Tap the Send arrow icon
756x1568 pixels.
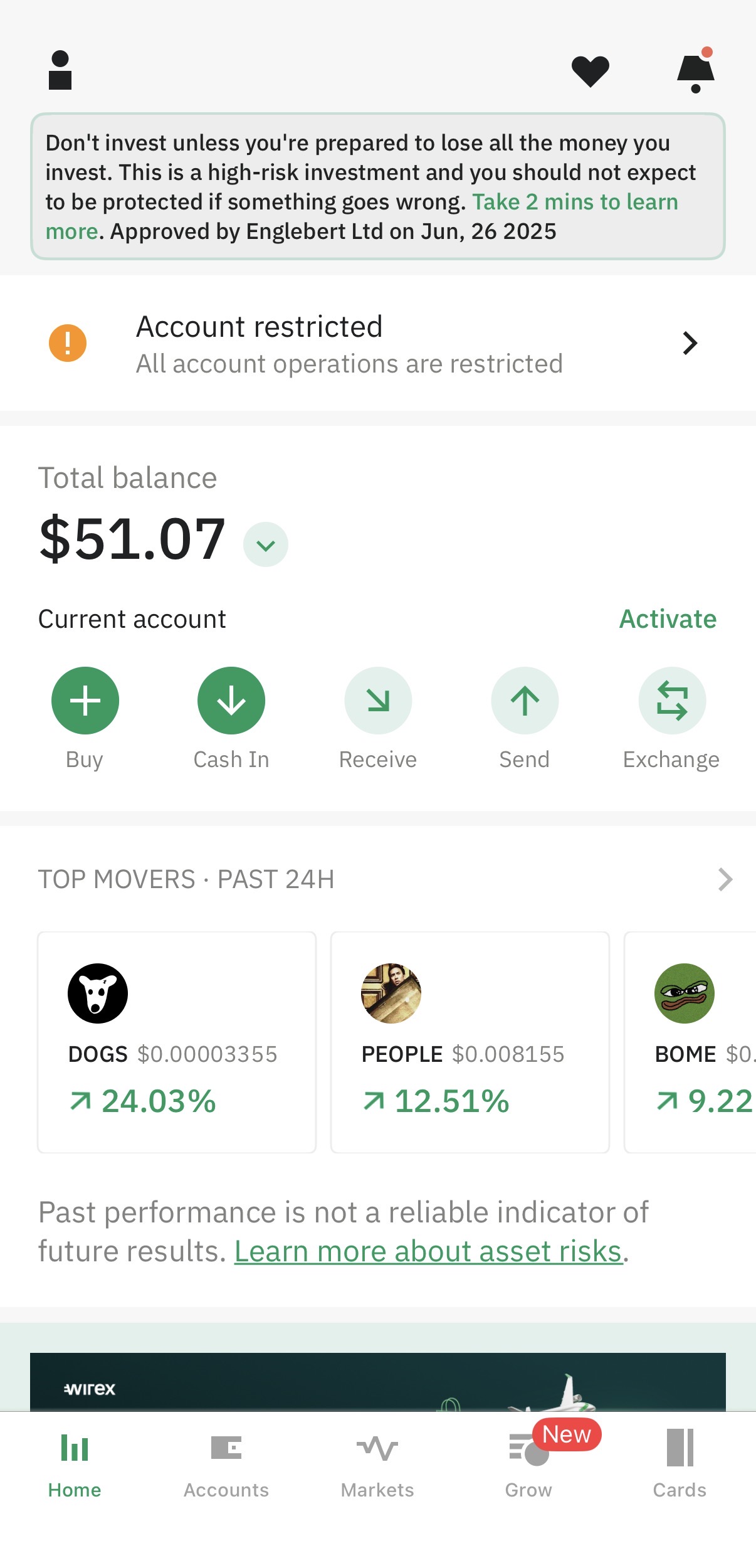pos(525,700)
